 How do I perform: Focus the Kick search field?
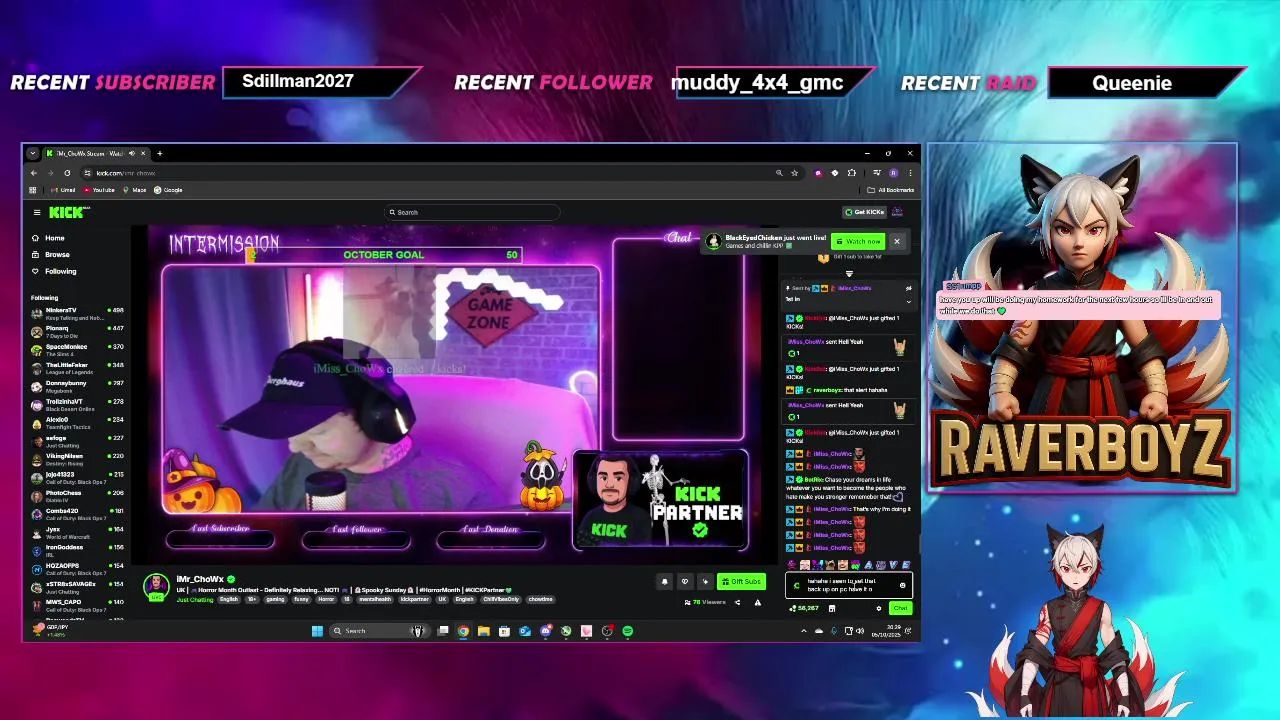coord(472,212)
